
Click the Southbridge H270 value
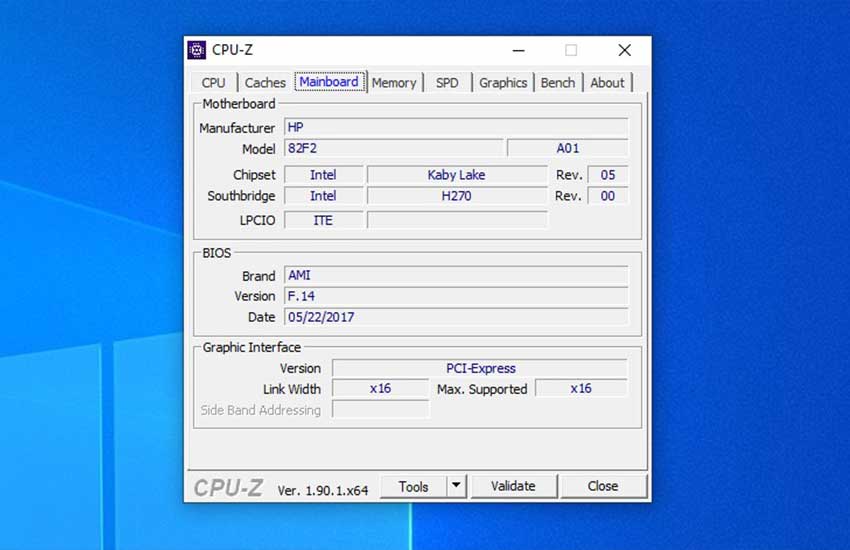coord(457,196)
